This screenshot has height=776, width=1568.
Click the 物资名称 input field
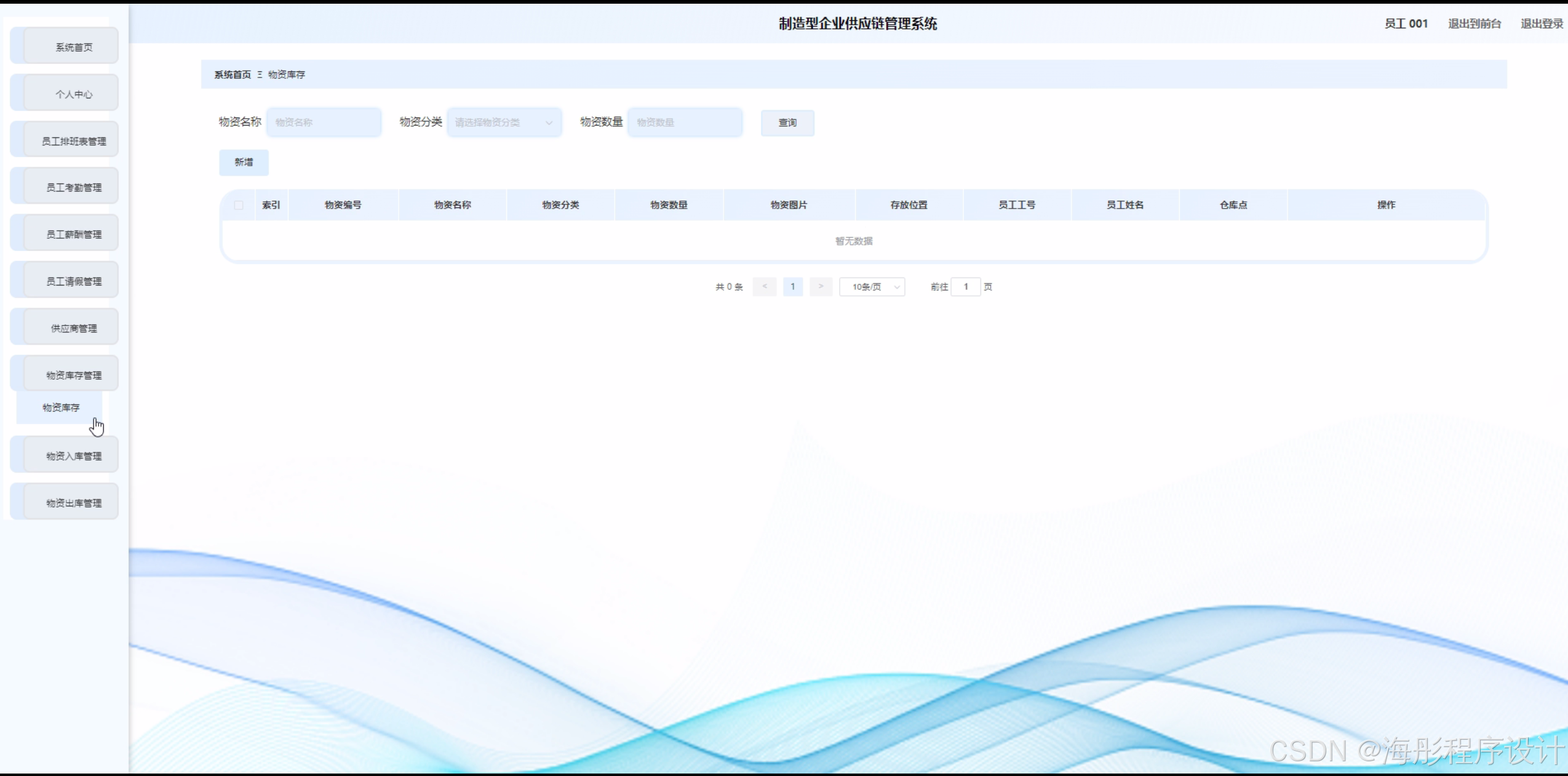tap(324, 122)
